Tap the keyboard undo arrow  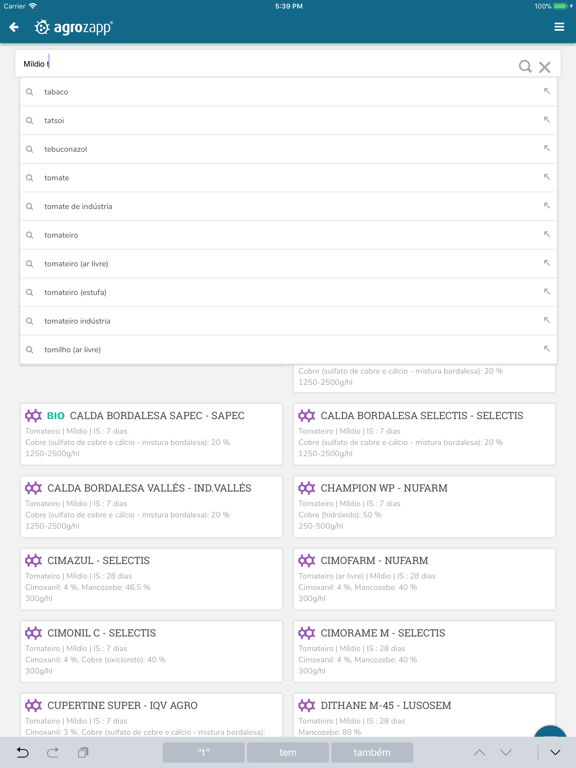(x=23, y=752)
